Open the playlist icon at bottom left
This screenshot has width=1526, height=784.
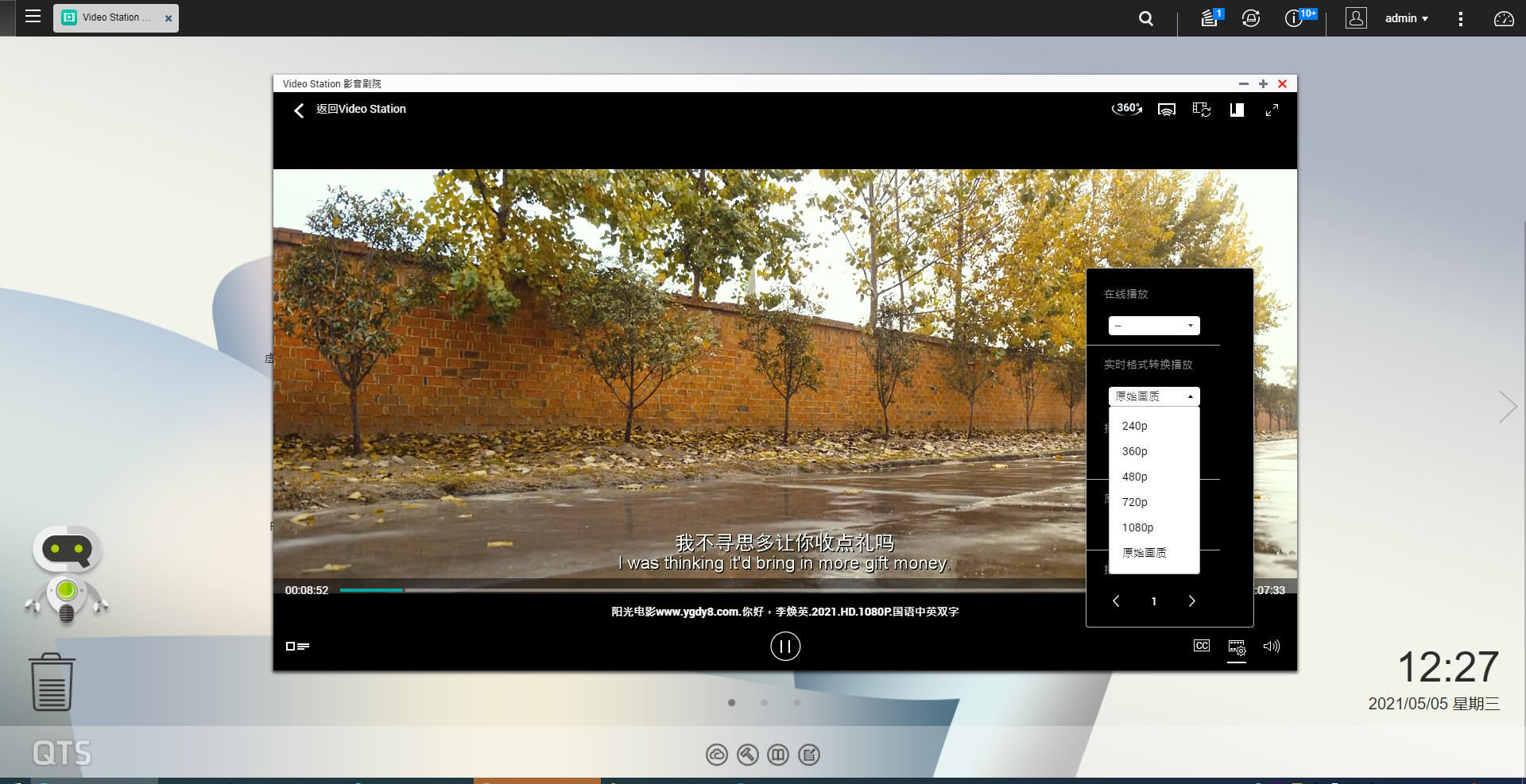click(x=297, y=647)
